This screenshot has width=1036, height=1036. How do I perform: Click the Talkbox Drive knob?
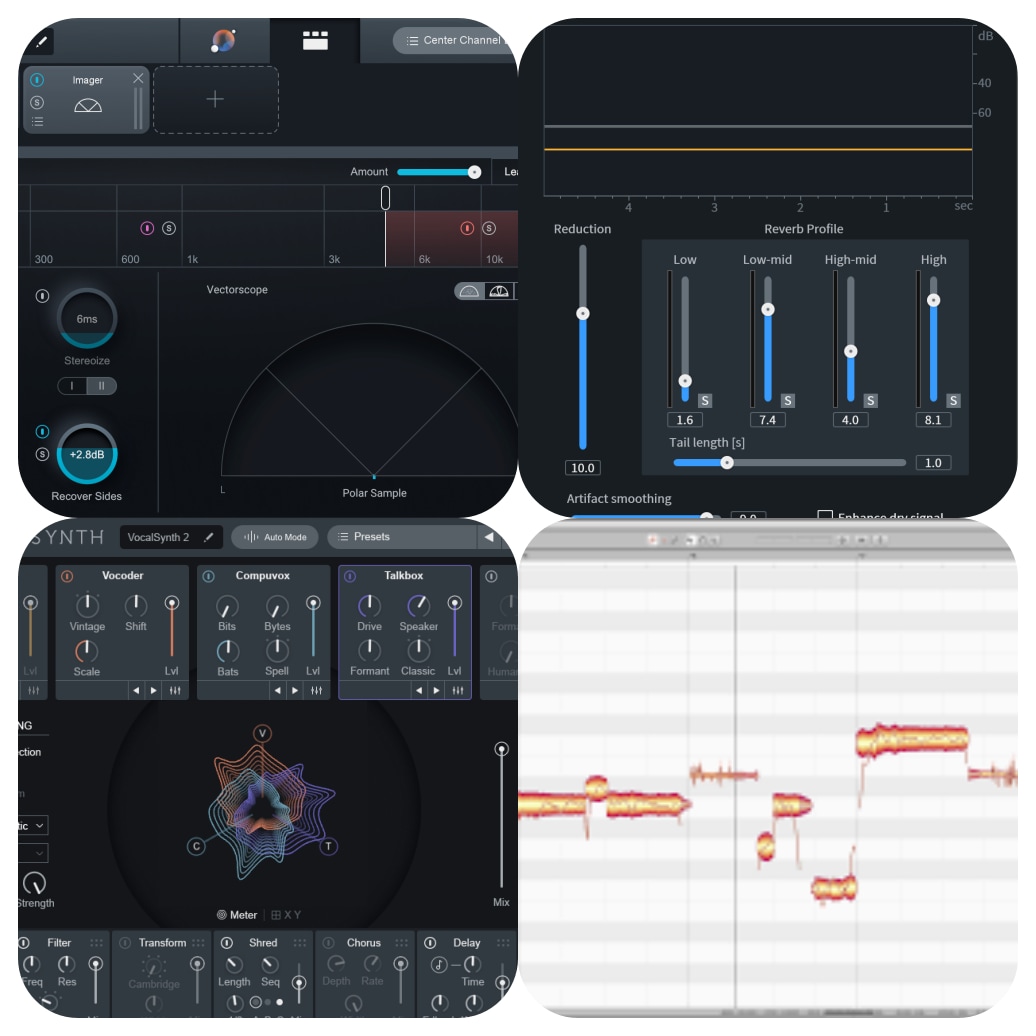pyautogui.click(x=369, y=605)
